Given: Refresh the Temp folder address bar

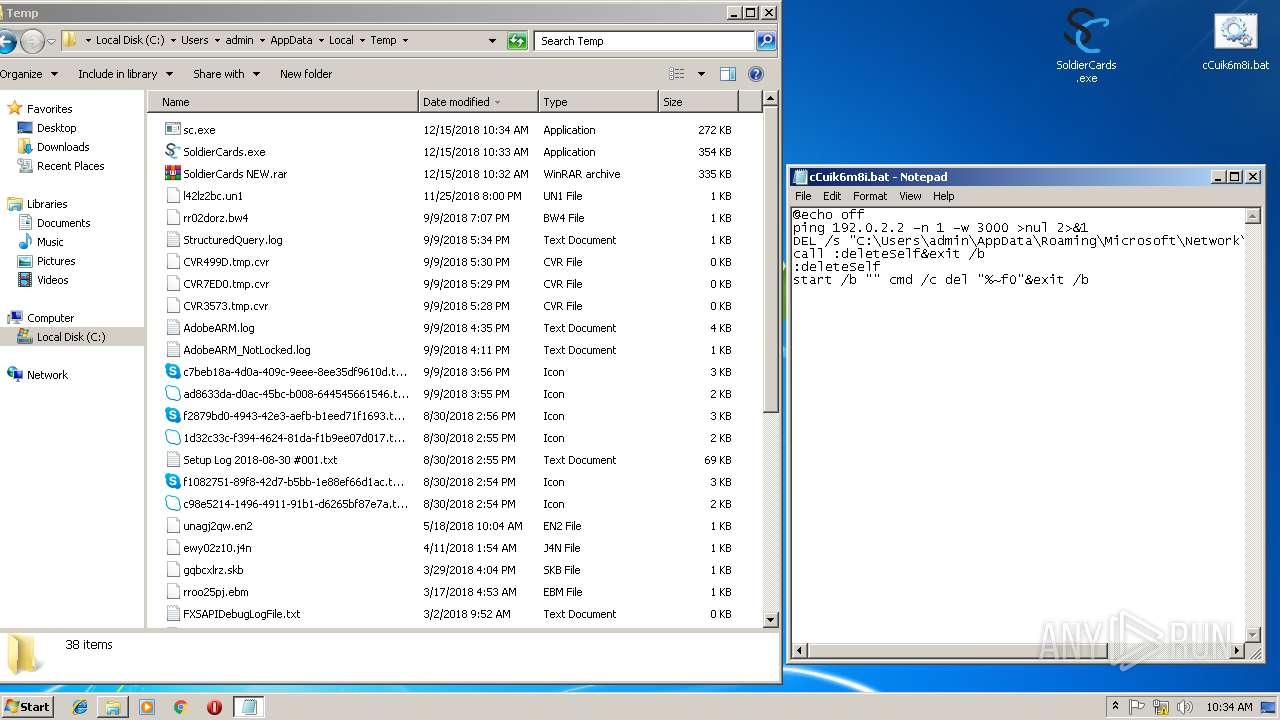Looking at the screenshot, I should 517,41.
